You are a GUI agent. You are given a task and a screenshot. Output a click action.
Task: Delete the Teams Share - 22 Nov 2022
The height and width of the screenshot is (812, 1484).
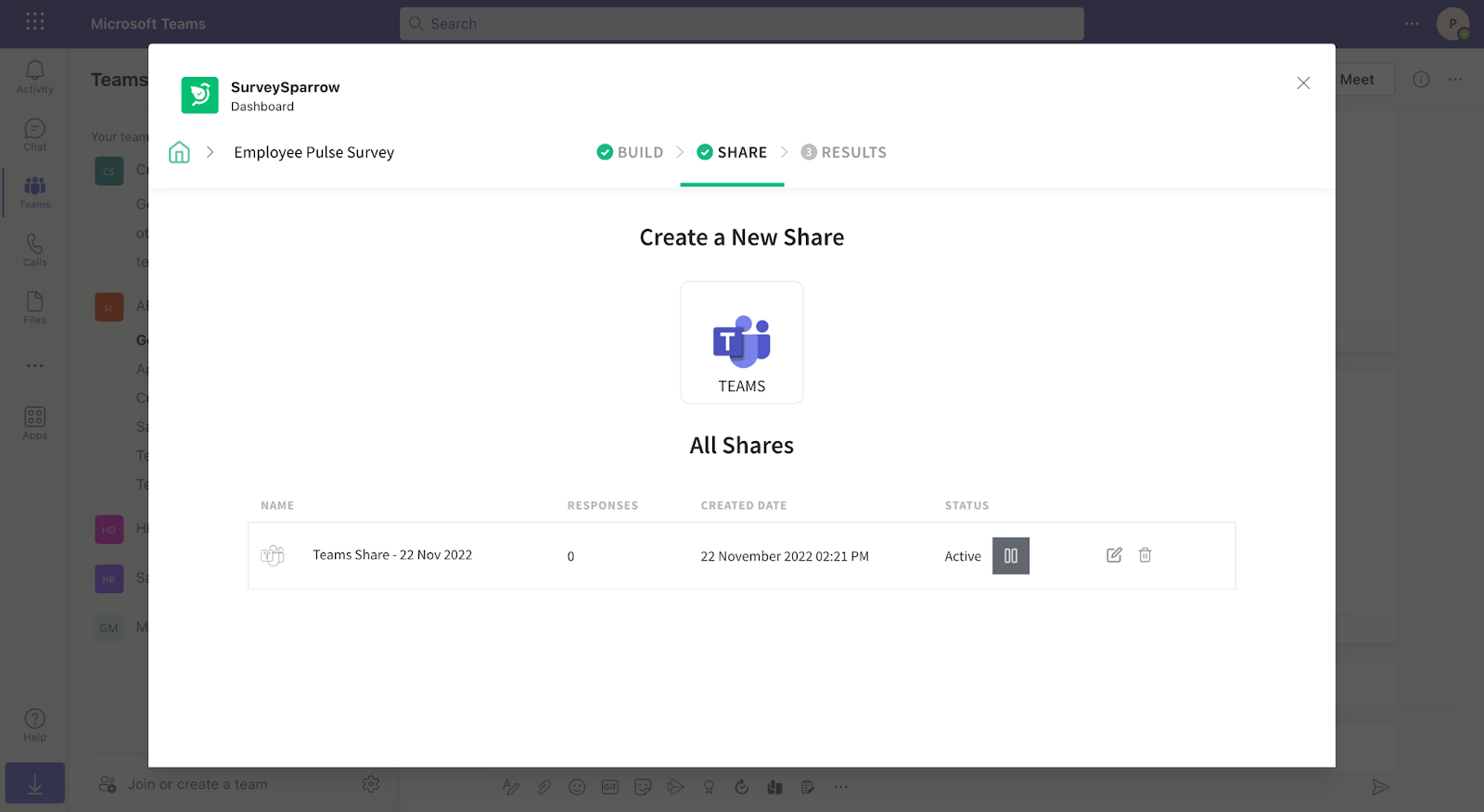[x=1145, y=555]
